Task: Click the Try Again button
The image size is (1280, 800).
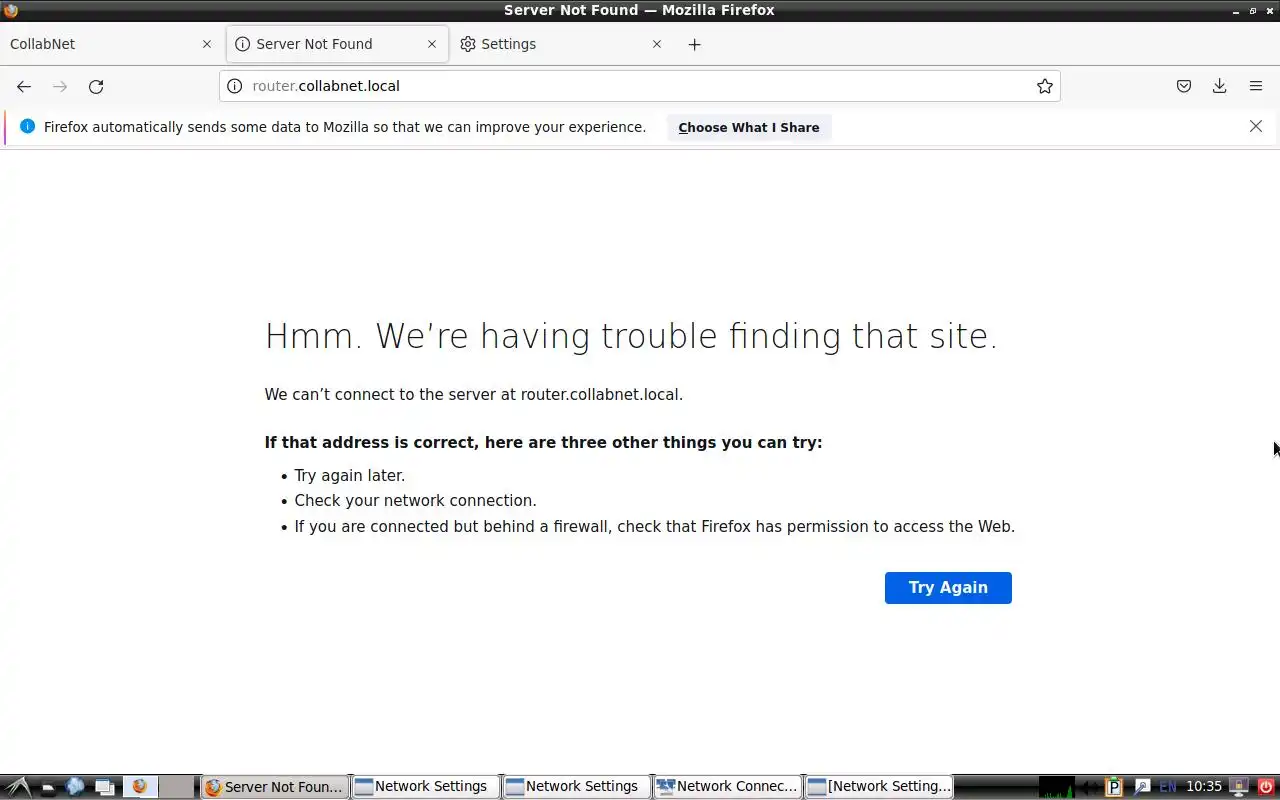Action: (948, 587)
